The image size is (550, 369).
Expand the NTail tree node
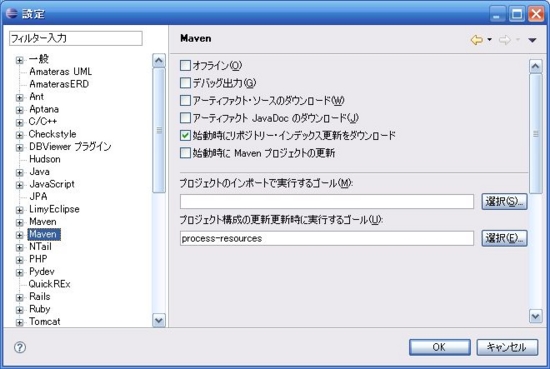coord(20,248)
